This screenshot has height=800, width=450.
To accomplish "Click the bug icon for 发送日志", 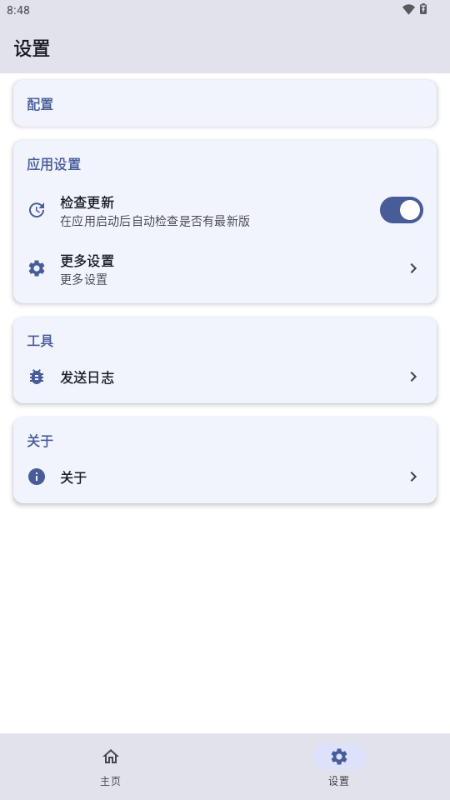I will pos(36,377).
